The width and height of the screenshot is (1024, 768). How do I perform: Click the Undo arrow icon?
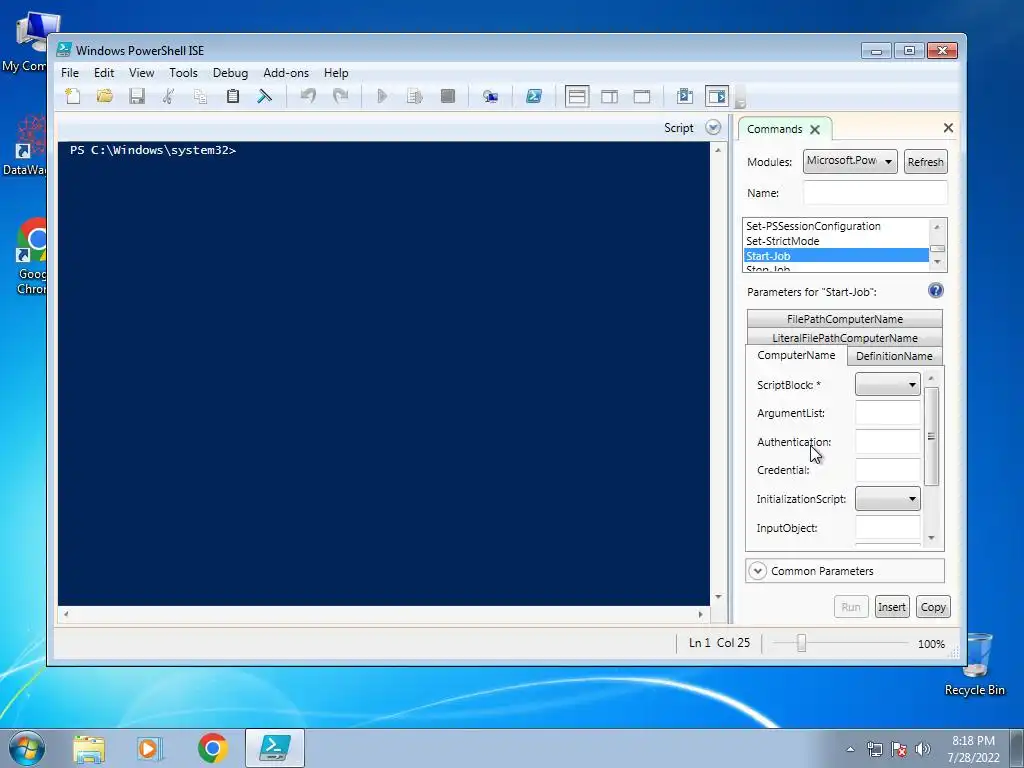[x=308, y=97]
